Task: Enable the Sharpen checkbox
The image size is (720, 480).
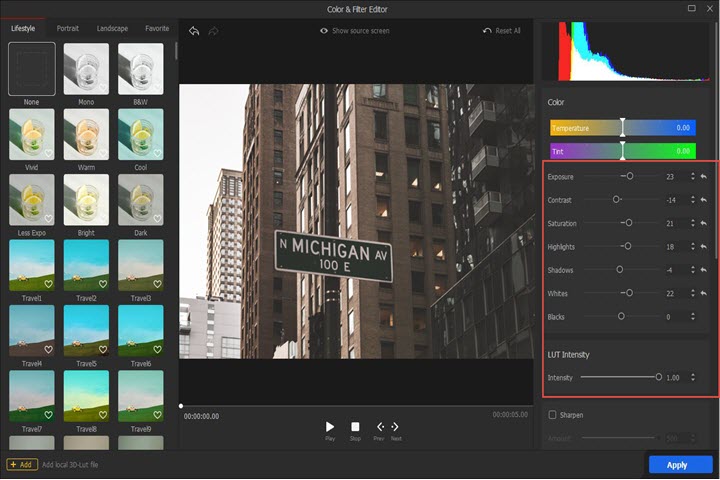Action: pos(553,414)
